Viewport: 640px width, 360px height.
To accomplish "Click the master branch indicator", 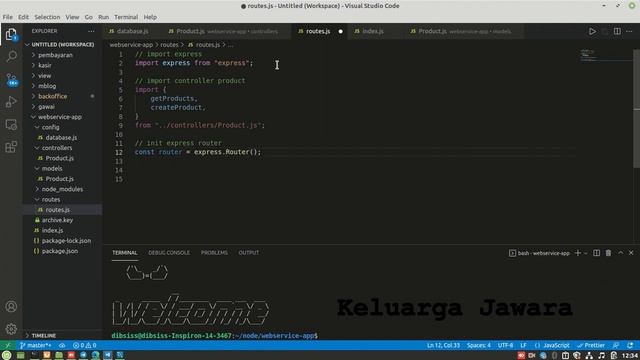I will coord(36,345).
